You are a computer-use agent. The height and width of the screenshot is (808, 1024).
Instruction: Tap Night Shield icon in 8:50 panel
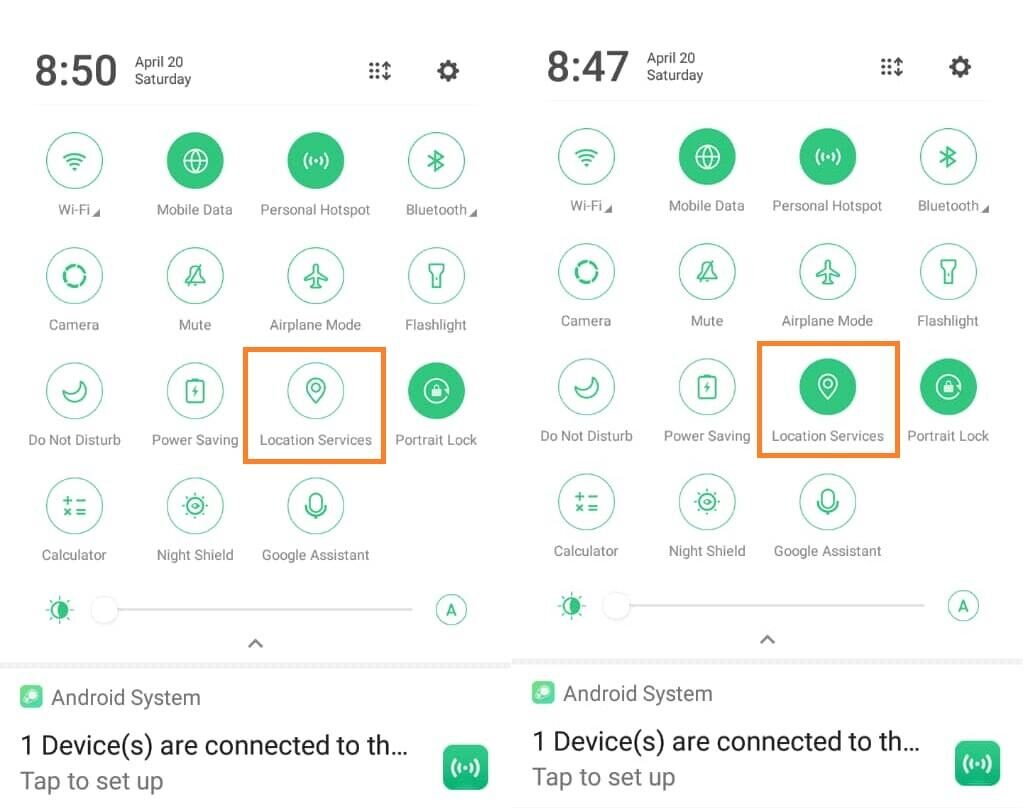click(x=195, y=506)
